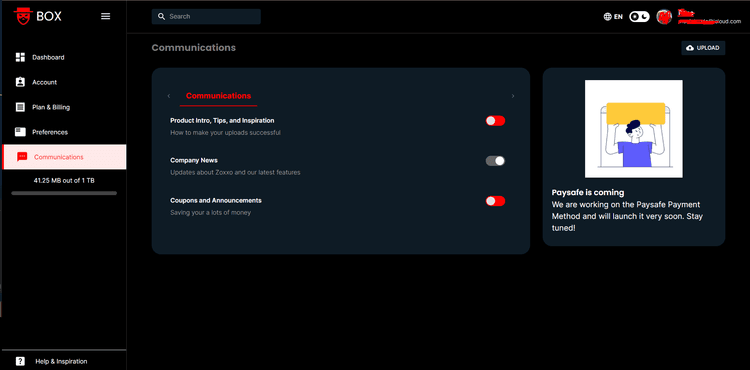Click the user avatar picture
750x370 pixels.
664,17
